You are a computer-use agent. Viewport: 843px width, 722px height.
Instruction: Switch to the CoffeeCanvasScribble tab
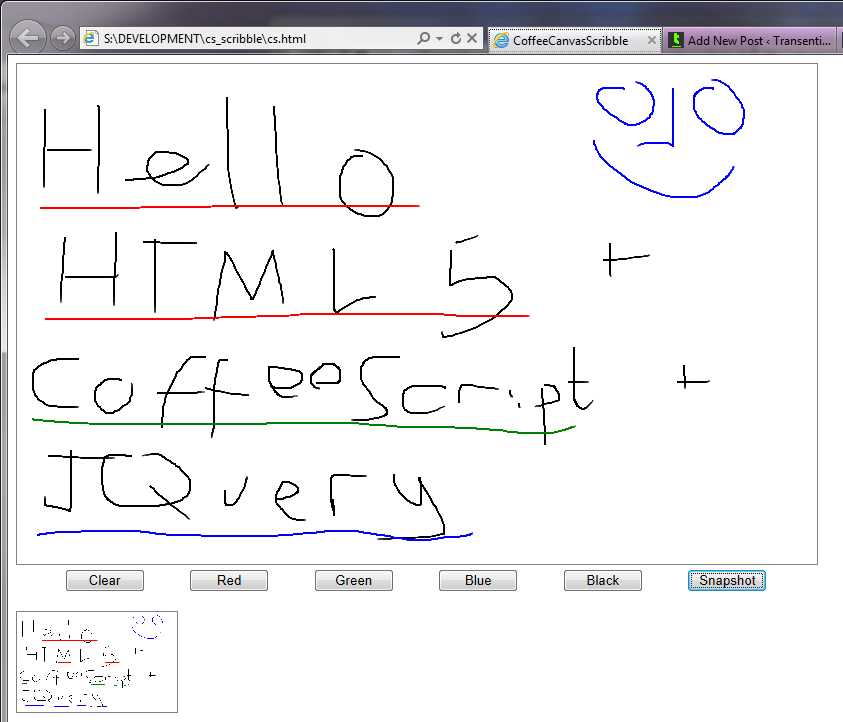(x=574, y=40)
